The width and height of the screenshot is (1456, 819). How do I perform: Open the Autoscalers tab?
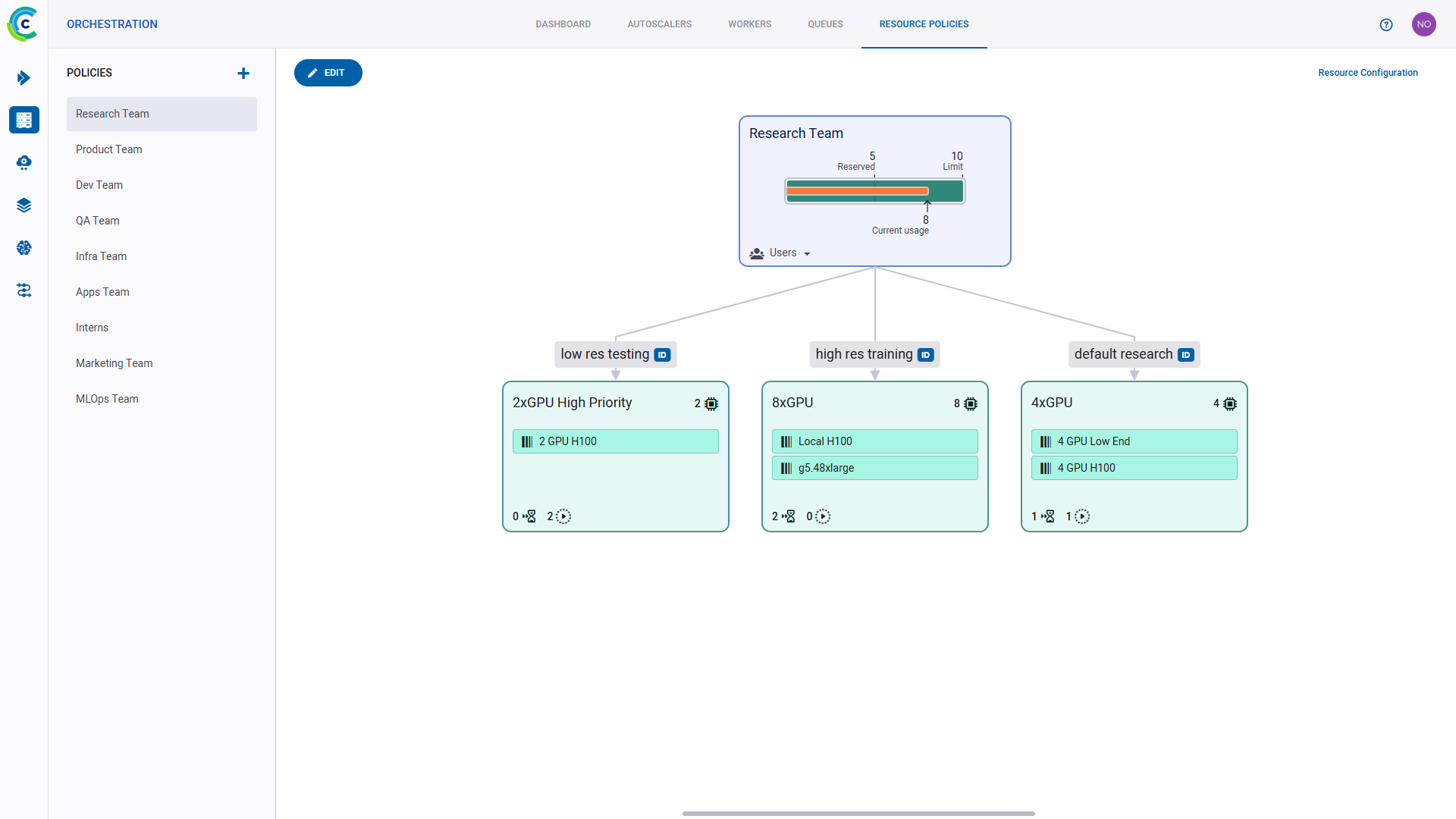[x=659, y=24]
